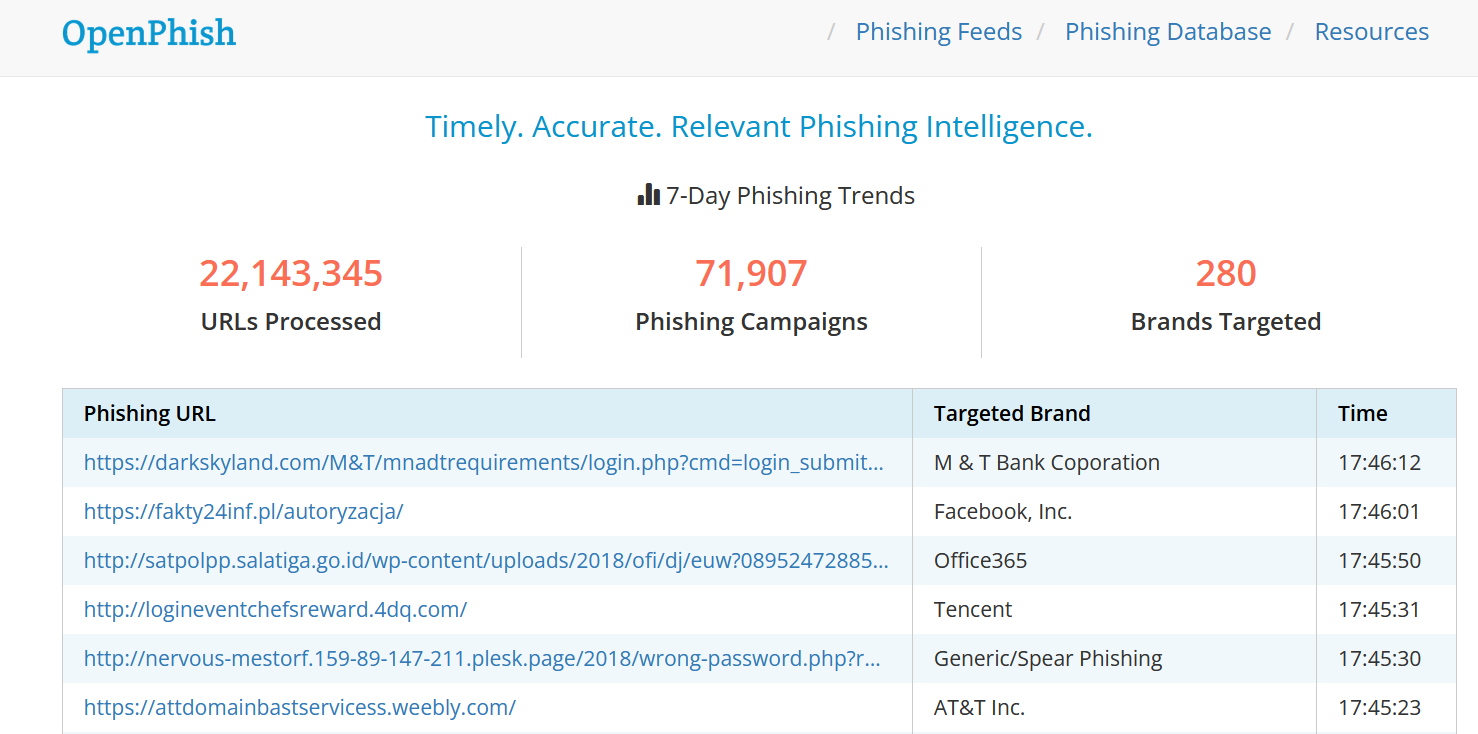Open the Resources page

[1371, 31]
